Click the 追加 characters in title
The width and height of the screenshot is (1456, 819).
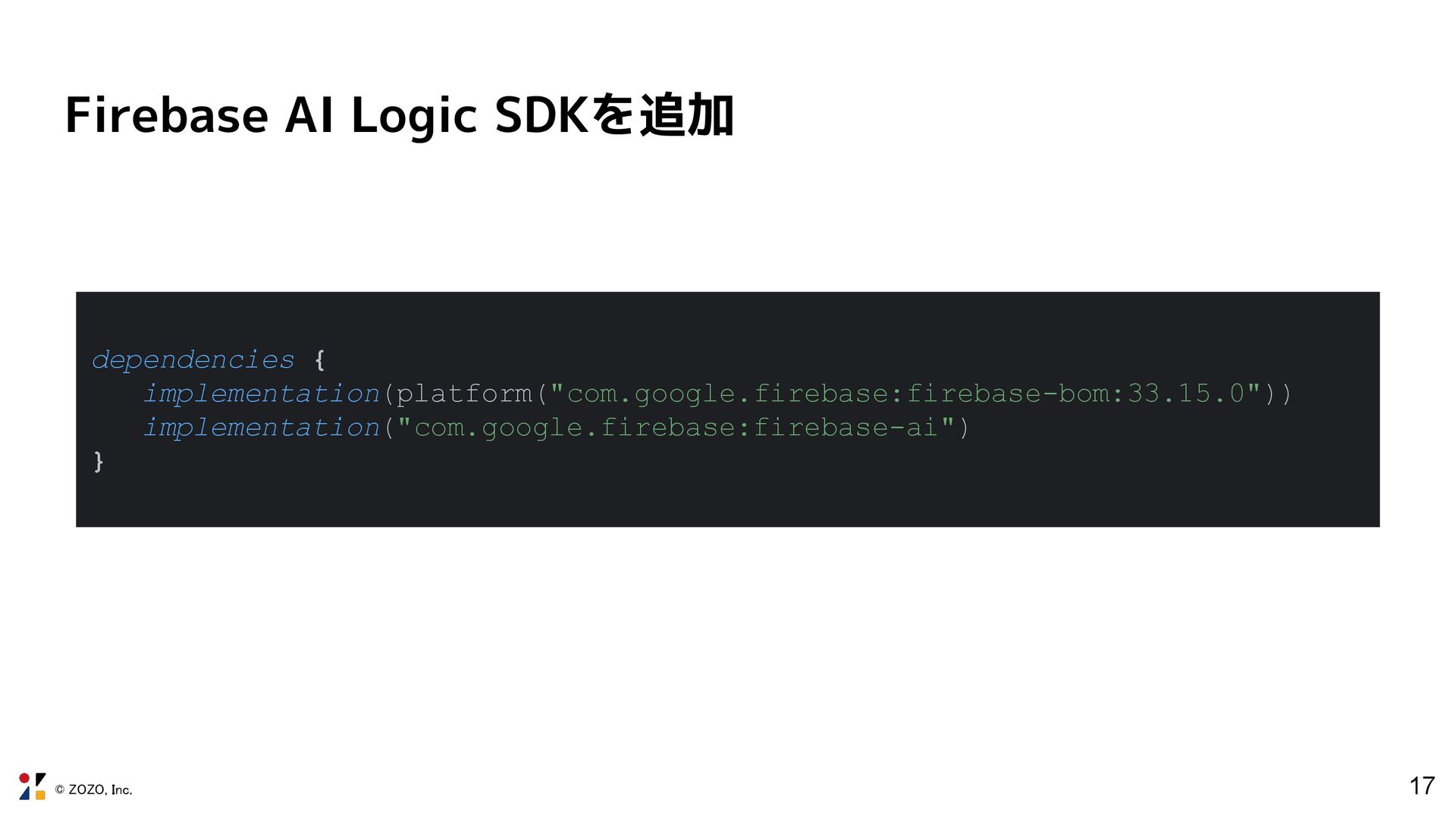[686, 116]
